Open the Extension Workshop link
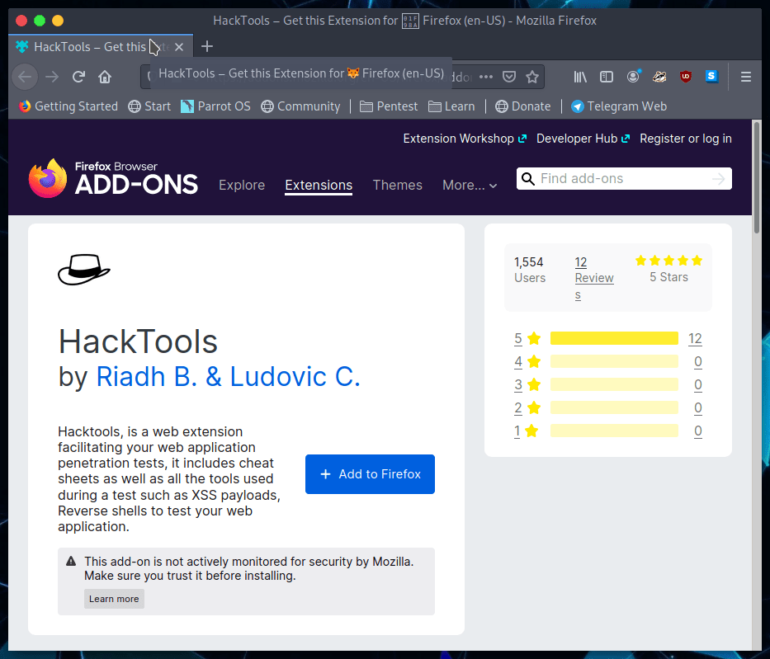This screenshot has height=659, width=770. coord(465,139)
